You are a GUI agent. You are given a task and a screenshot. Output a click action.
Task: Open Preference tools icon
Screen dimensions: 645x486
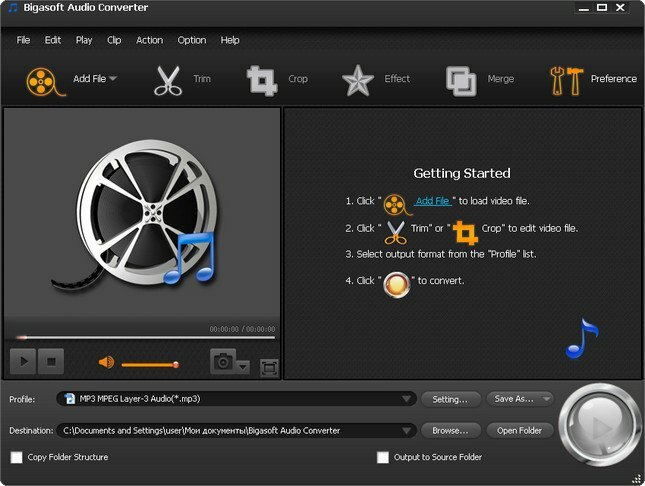[x=565, y=80]
